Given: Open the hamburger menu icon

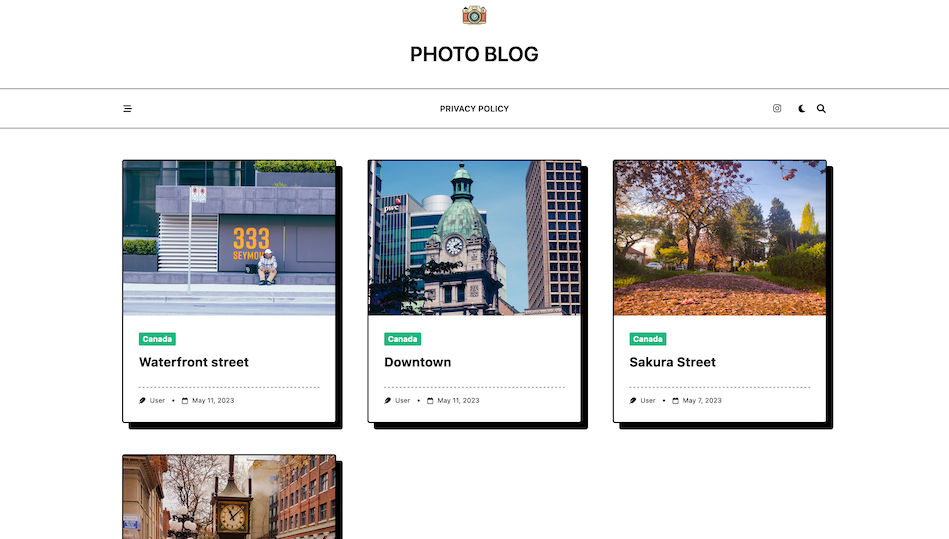Looking at the screenshot, I should (127, 109).
